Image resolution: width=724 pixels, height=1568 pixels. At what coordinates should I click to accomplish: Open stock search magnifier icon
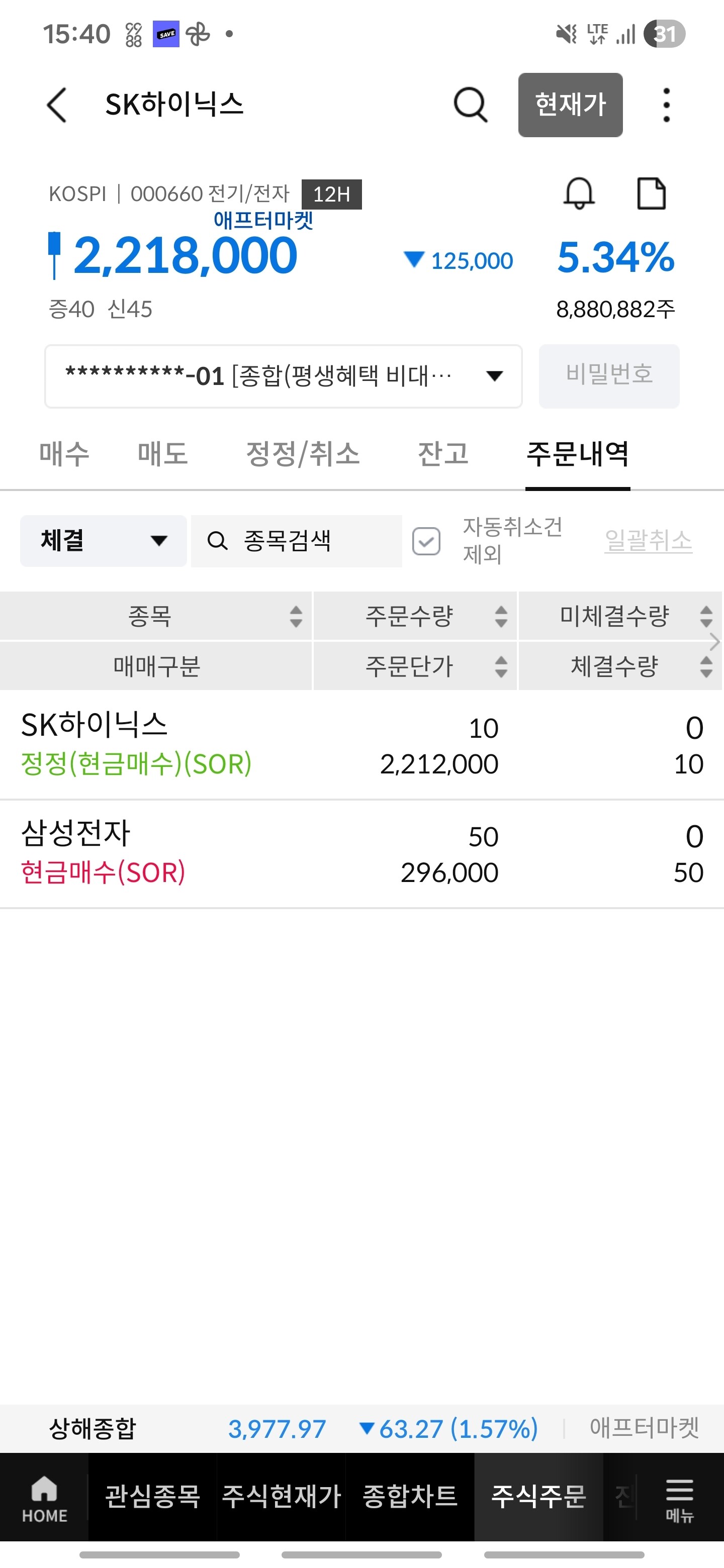pyautogui.click(x=470, y=105)
